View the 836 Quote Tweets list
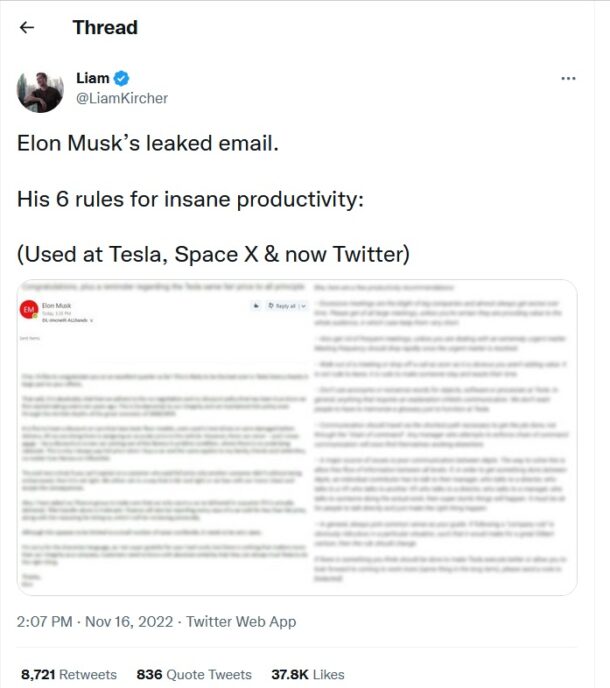Viewport: 610px width, 688px height. pyautogui.click(x=194, y=674)
